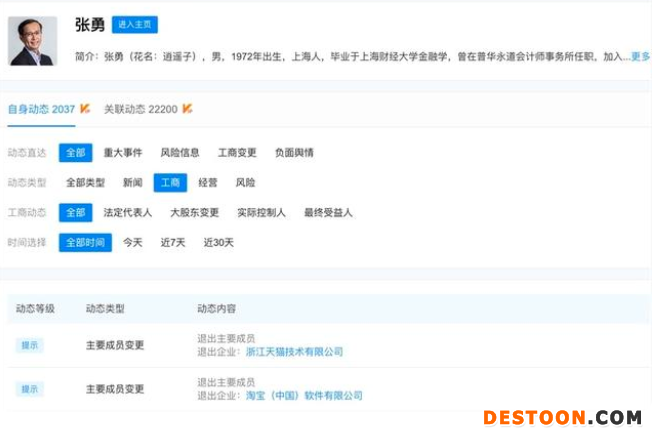
Task: Open 浙江天猫技术有限公司 company link
Action: [x=294, y=352]
